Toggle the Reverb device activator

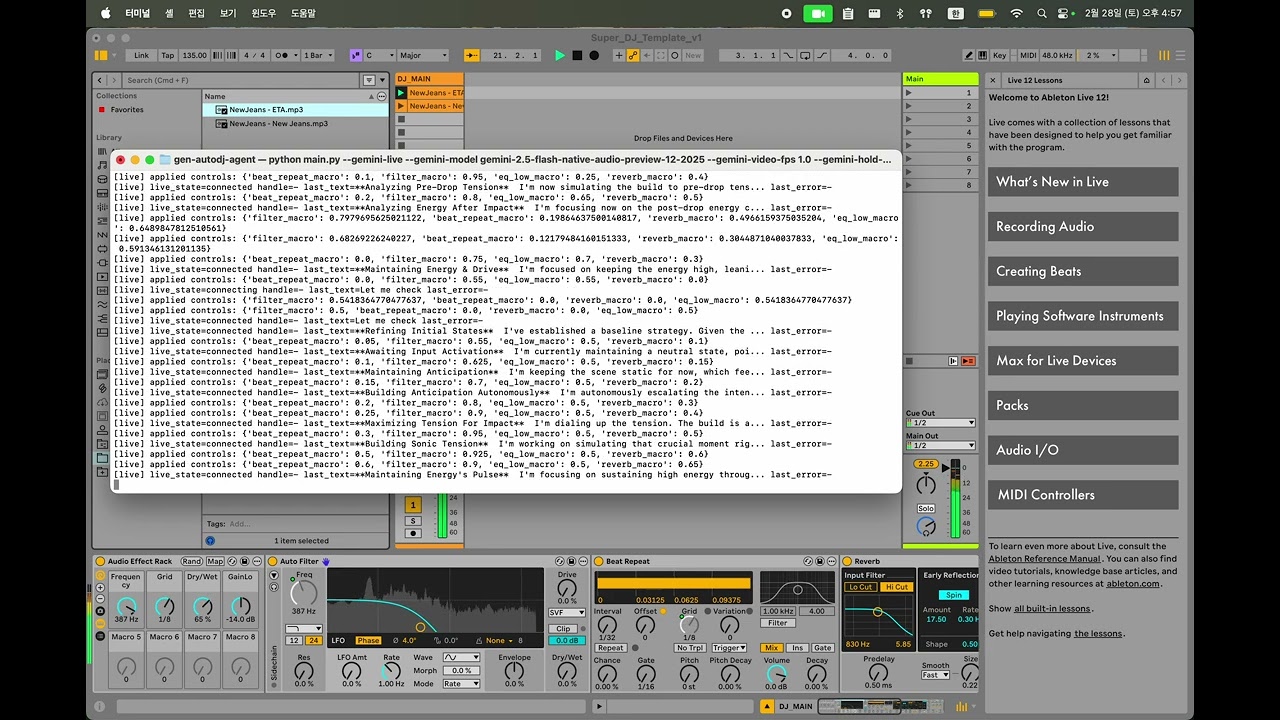tap(847, 561)
